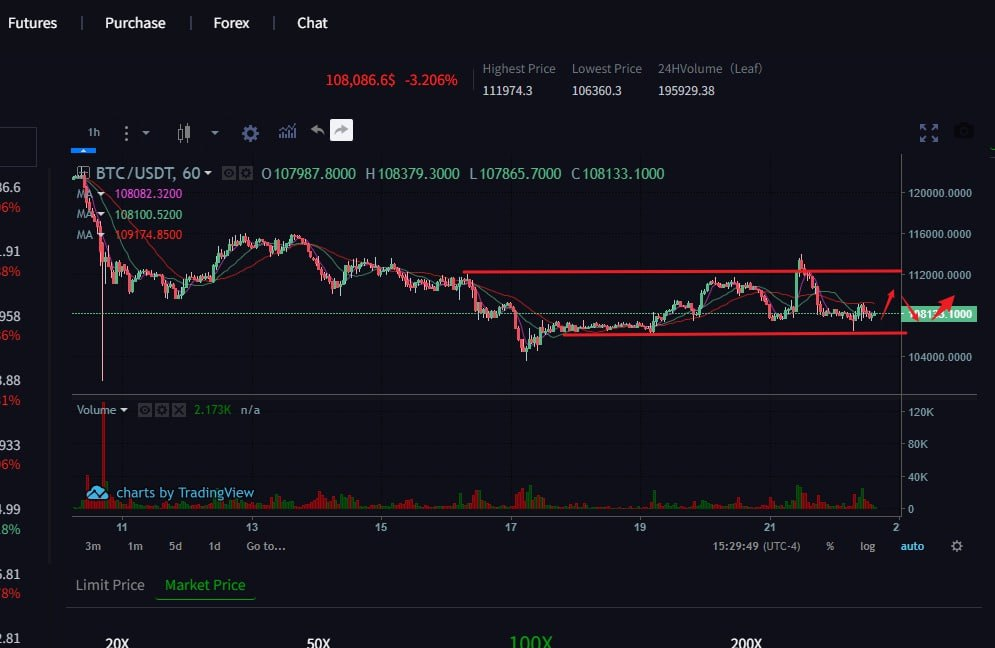Image resolution: width=995 pixels, height=648 pixels.
Task: Expand the chart style dropdown arrow
Action: point(214,133)
